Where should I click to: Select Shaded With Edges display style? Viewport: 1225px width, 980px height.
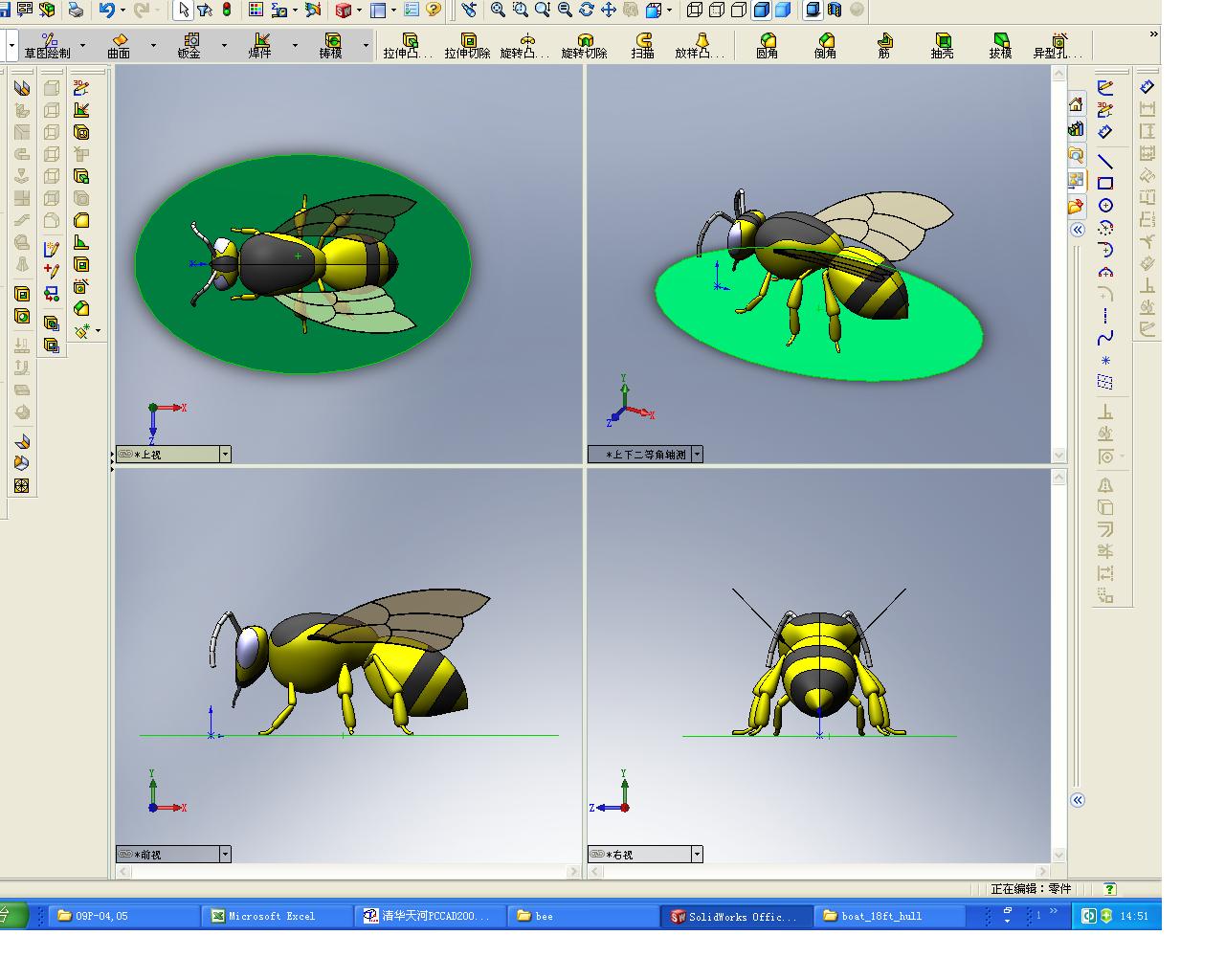(761, 11)
